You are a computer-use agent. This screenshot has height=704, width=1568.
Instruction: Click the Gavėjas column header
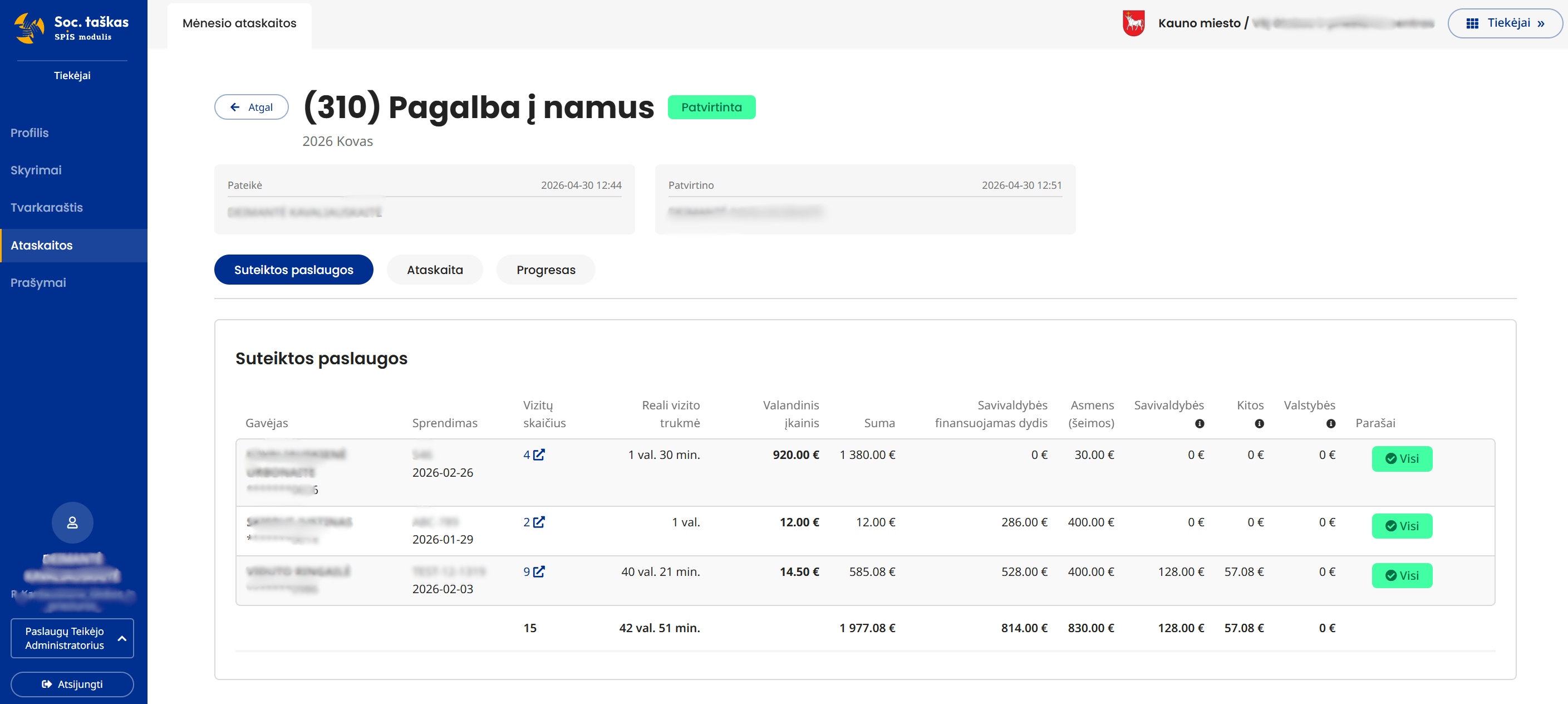click(x=267, y=423)
